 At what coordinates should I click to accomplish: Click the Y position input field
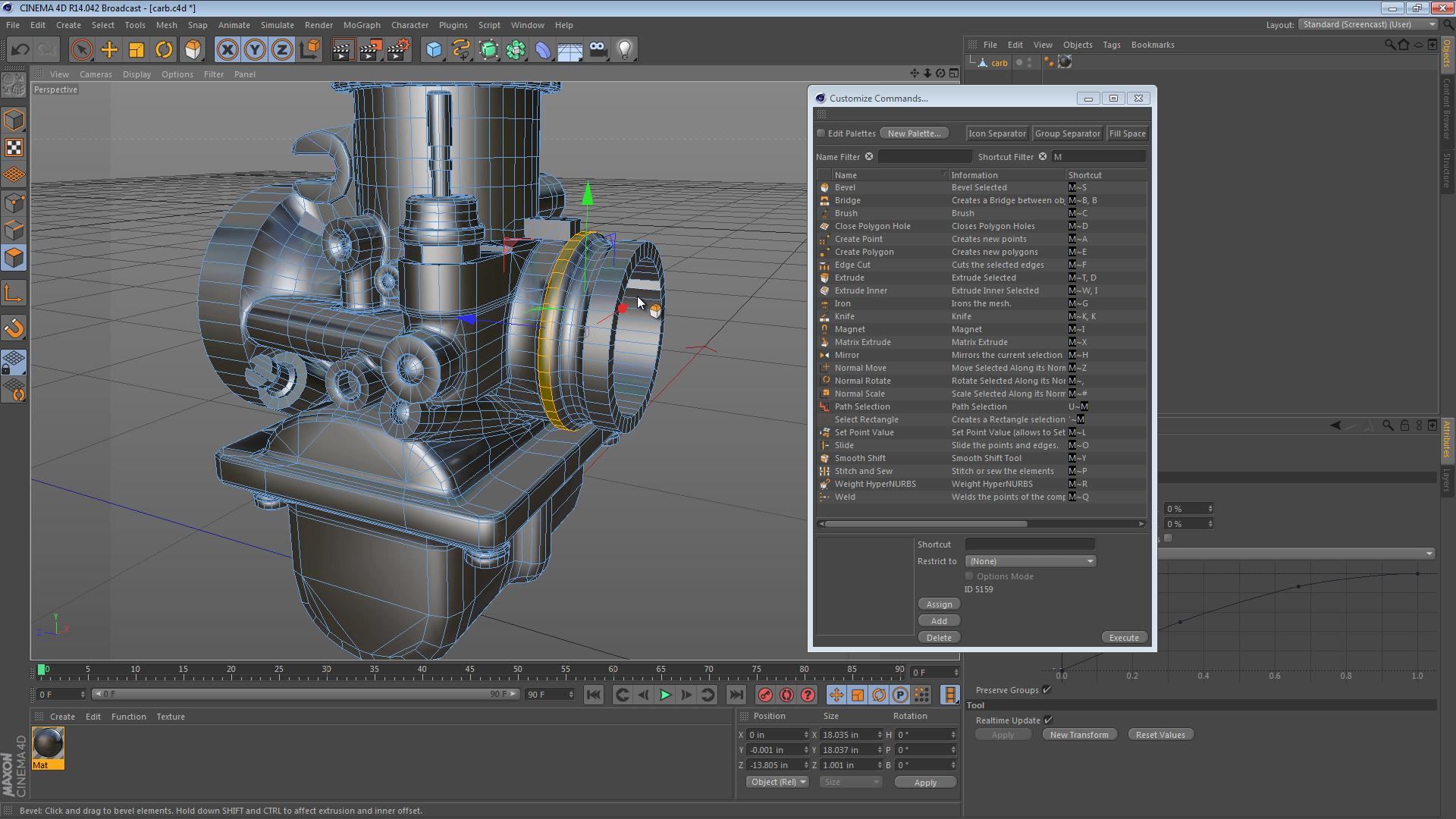coord(775,750)
